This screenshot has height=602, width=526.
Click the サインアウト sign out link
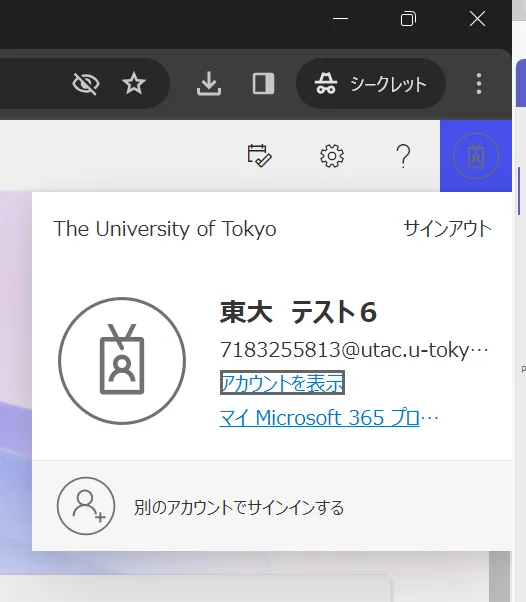click(448, 229)
